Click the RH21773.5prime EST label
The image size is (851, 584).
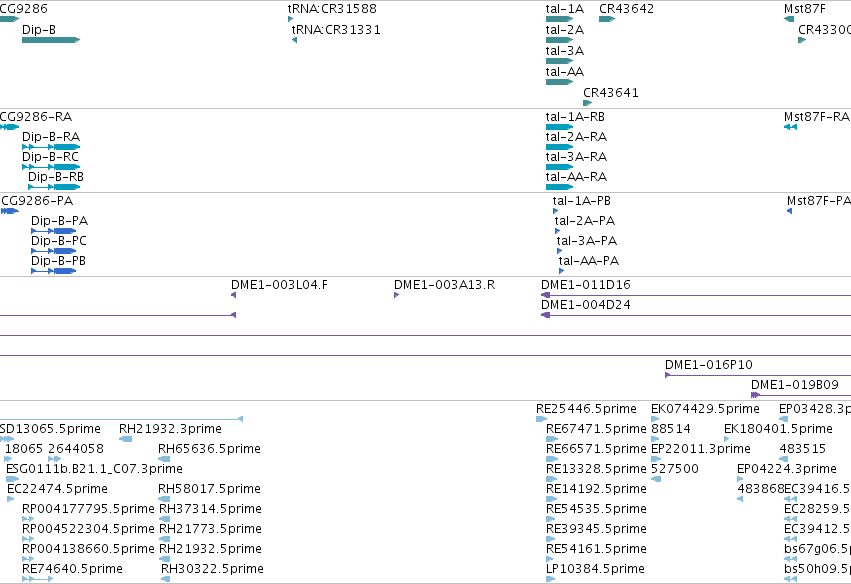(x=211, y=529)
